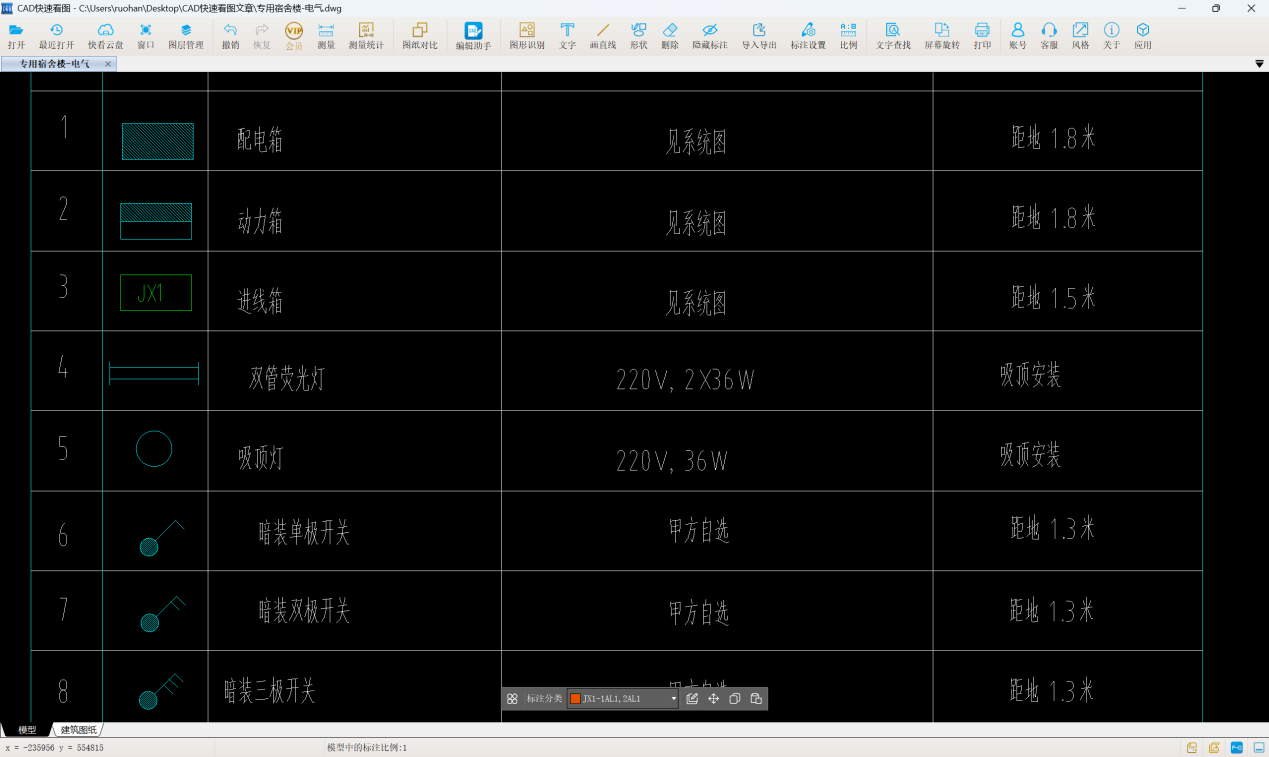Click the 会员 VIP button
The image size is (1269, 757).
point(294,36)
